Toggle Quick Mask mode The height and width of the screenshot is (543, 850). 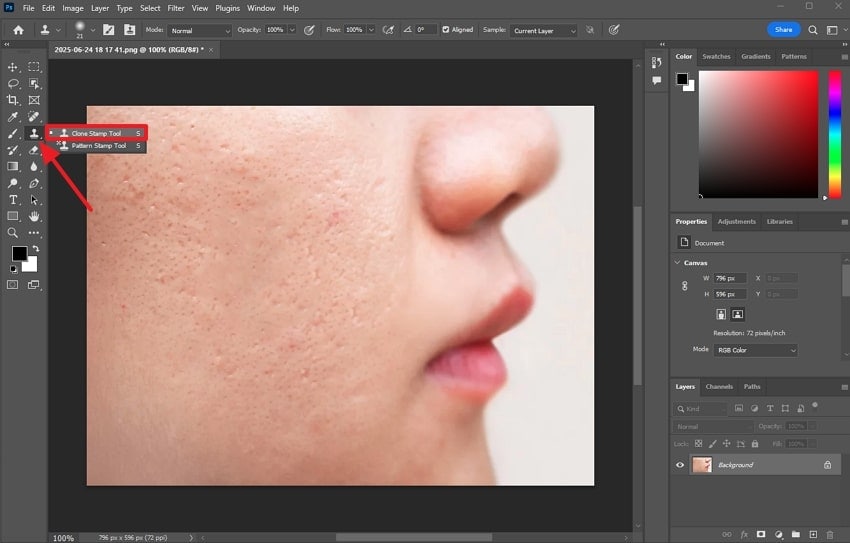12,285
